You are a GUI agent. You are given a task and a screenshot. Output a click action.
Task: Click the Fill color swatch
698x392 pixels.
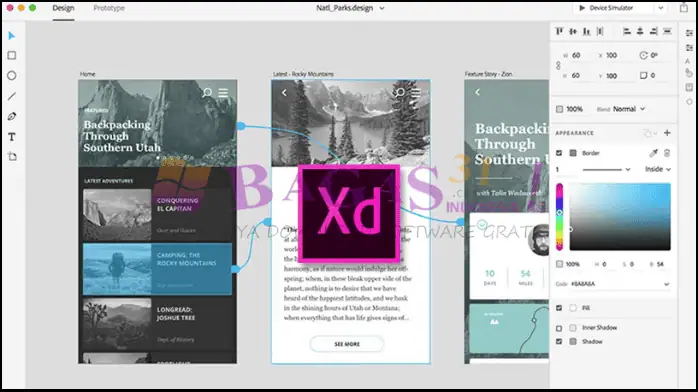573,308
